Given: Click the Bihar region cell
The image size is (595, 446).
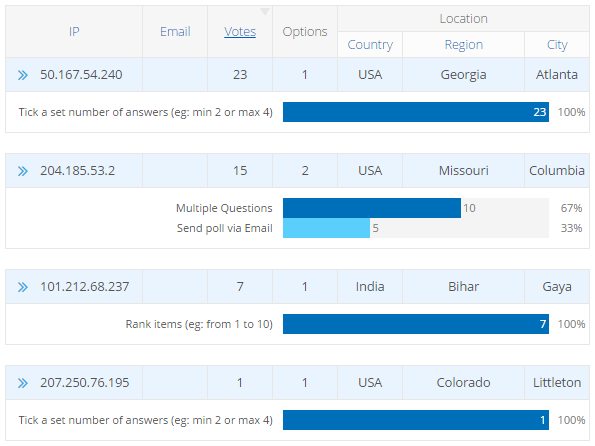Looking at the screenshot, I should coord(463,287).
